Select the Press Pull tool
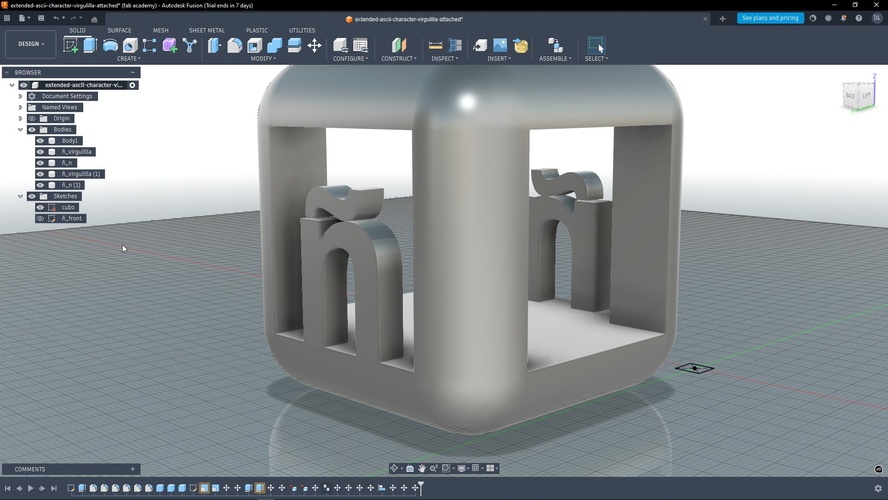The width and height of the screenshot is (888, 500). click(x=214, y=45)
